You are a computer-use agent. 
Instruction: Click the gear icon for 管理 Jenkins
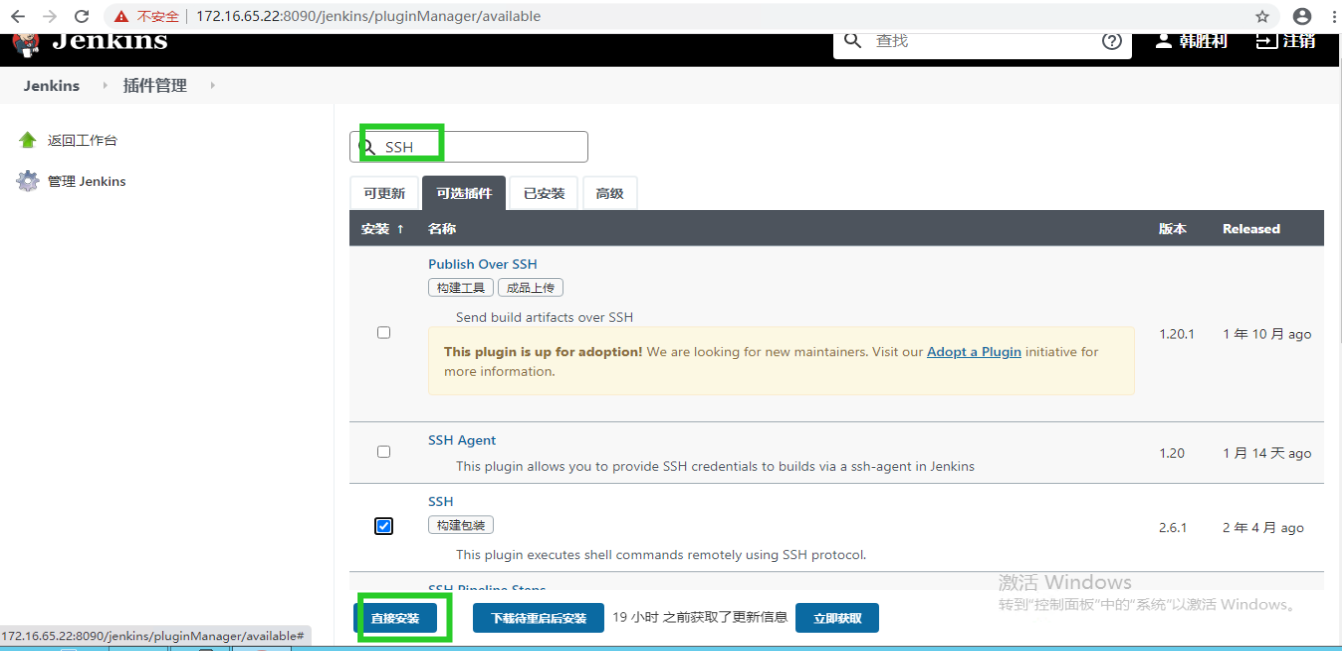28,181
